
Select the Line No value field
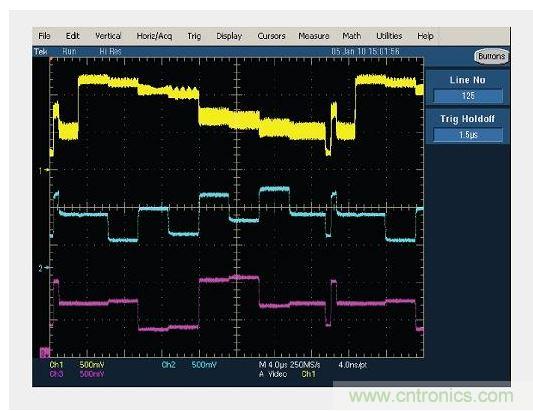point(468,96)
